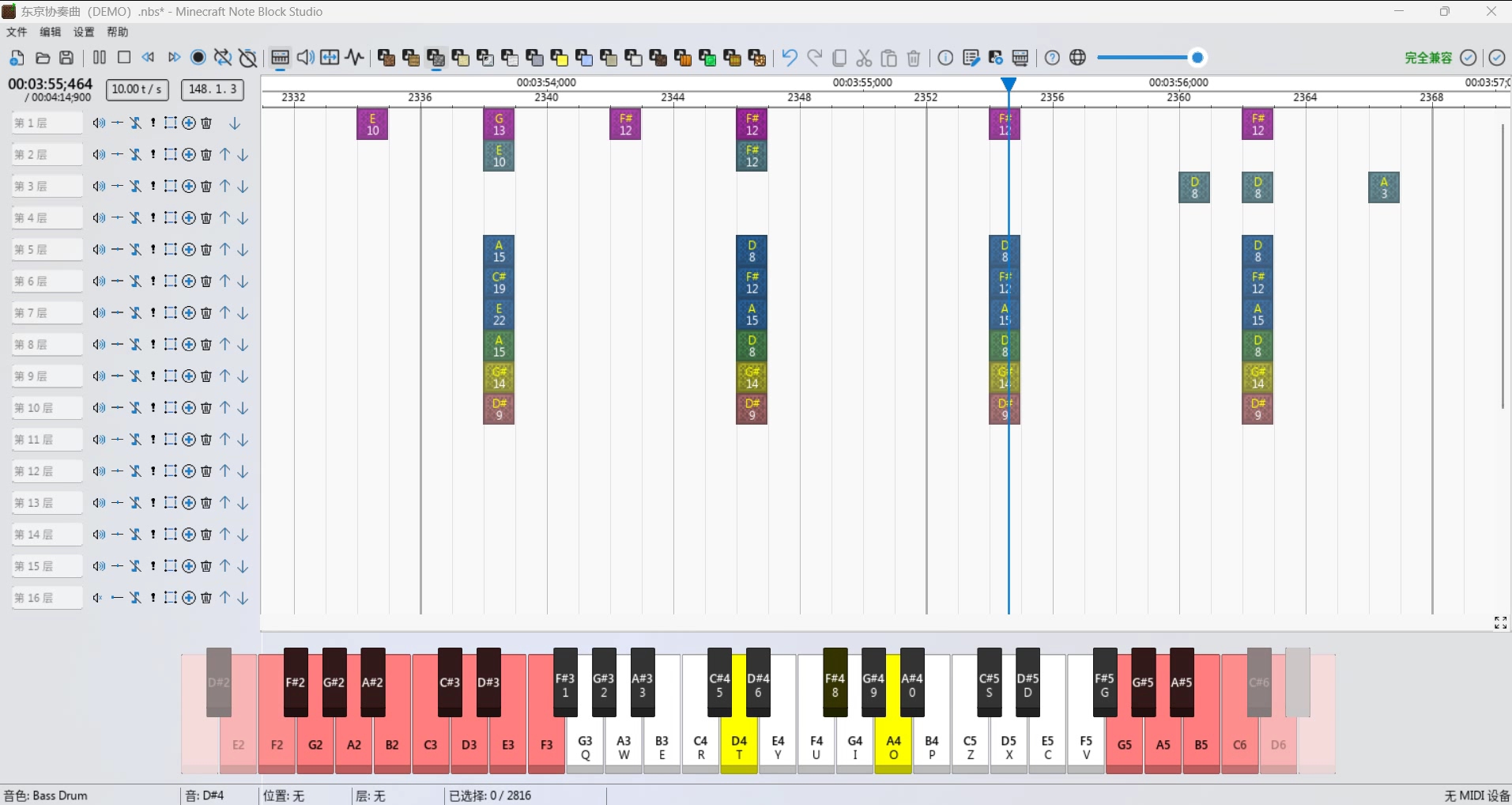Move layer 10 down with arrow

[243, 408]
